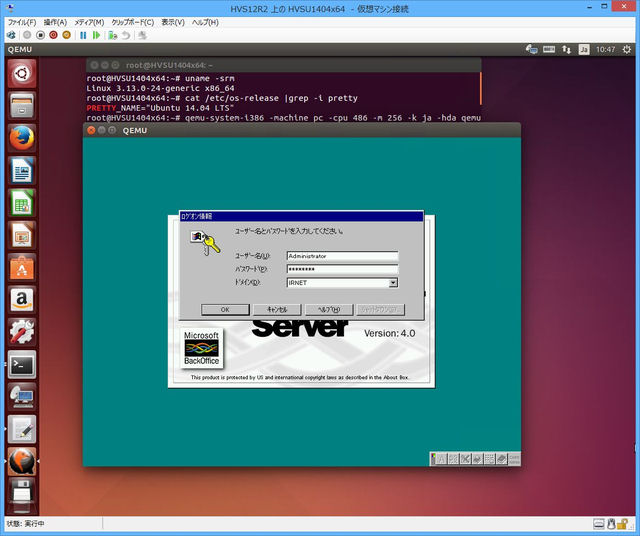Click the Ja input method indicator
Screen dimensions: 640x536
(584, 49)
